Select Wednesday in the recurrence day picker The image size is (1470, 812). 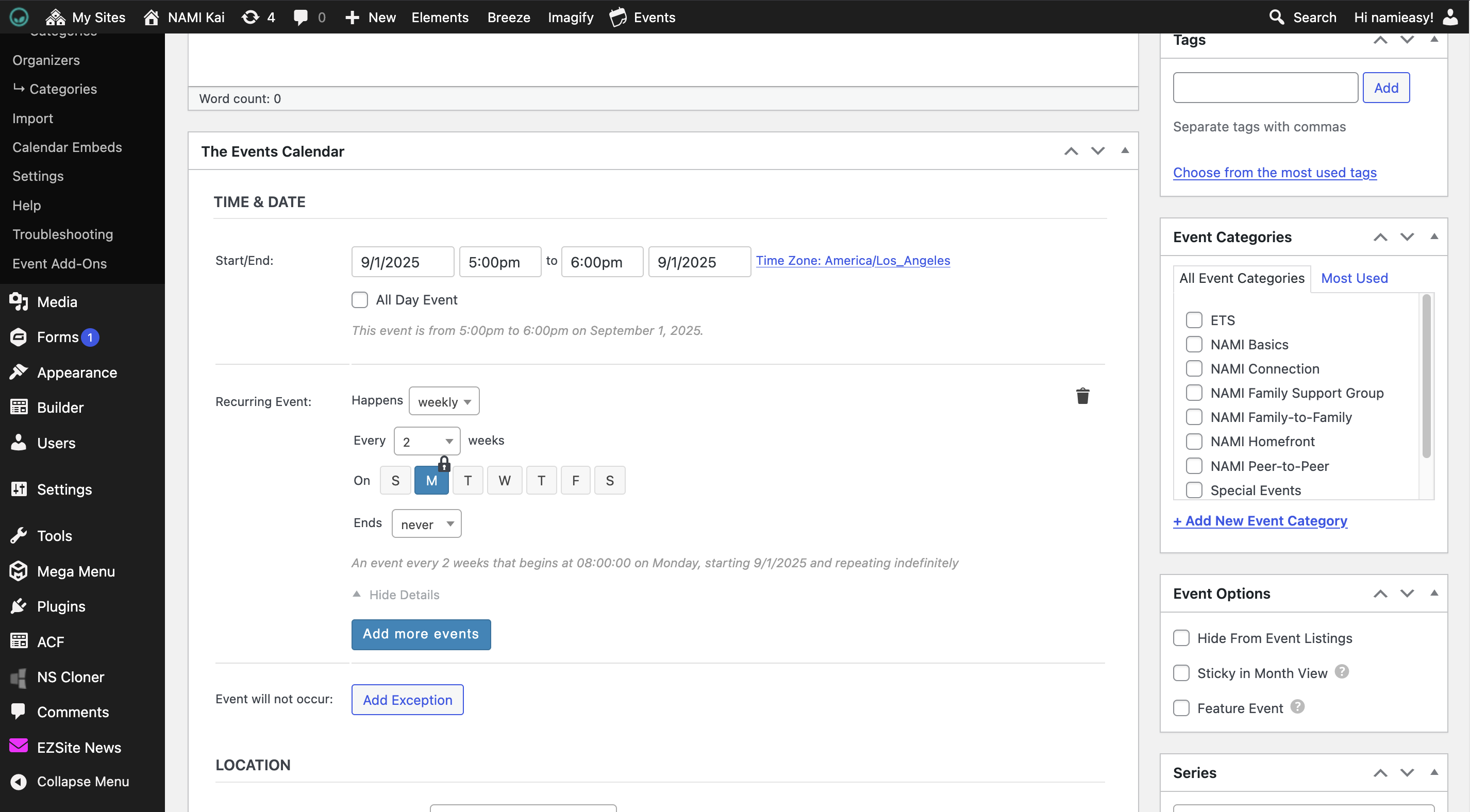(x=504, y=481)
